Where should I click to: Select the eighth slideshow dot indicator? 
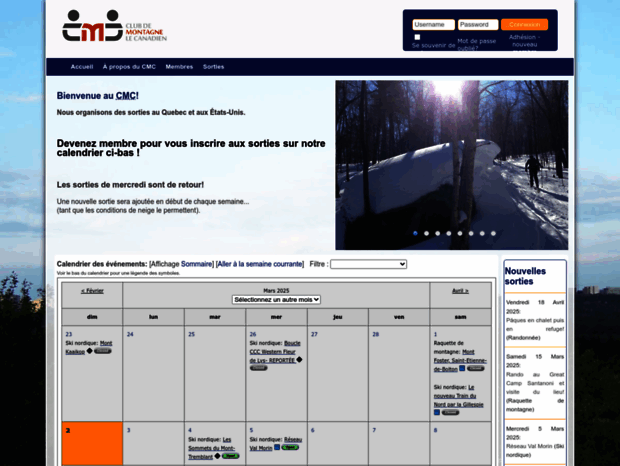coord(493,234)
